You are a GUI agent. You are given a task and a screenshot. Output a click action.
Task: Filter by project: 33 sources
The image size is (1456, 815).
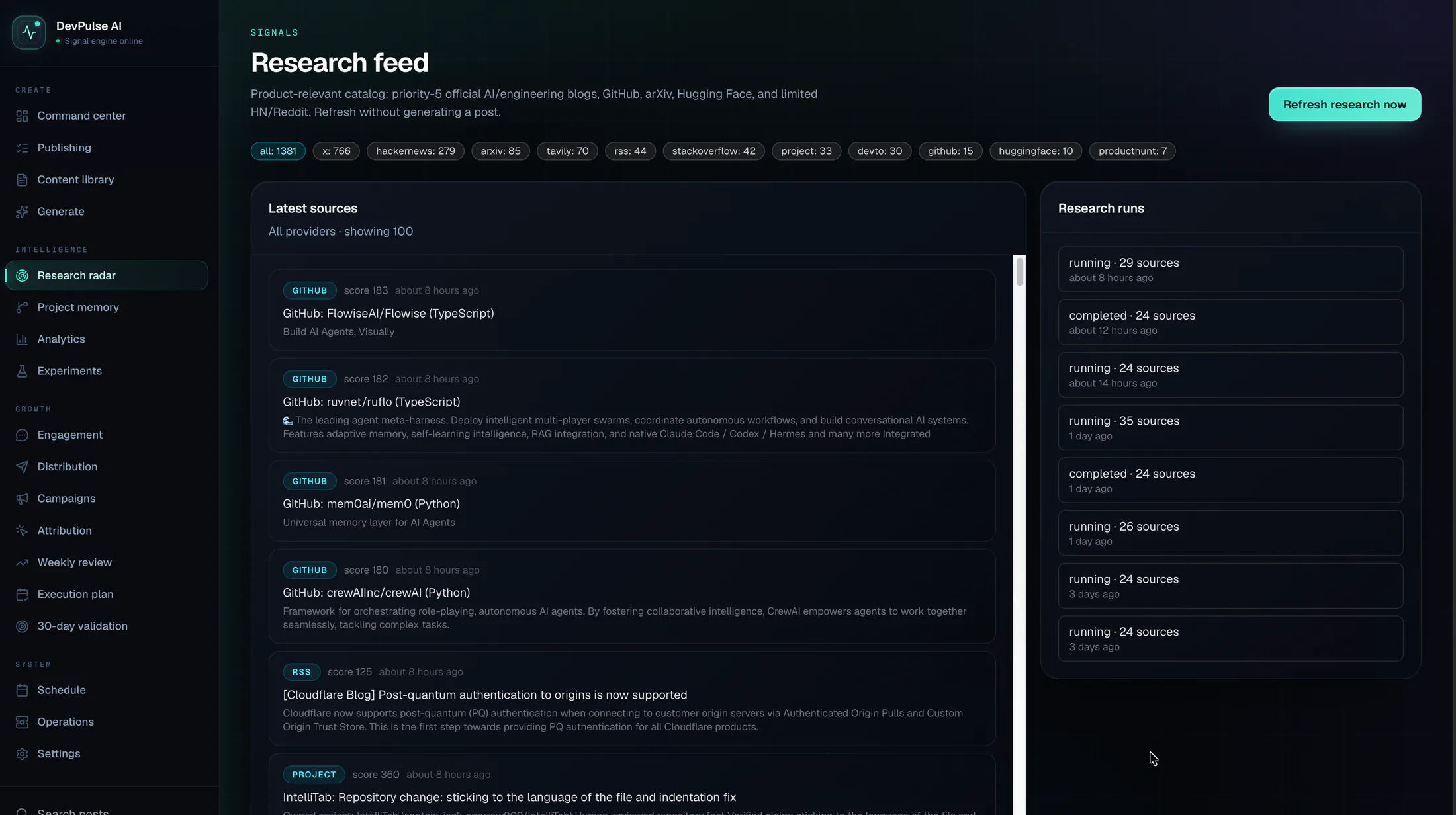(x=806, y=151)
